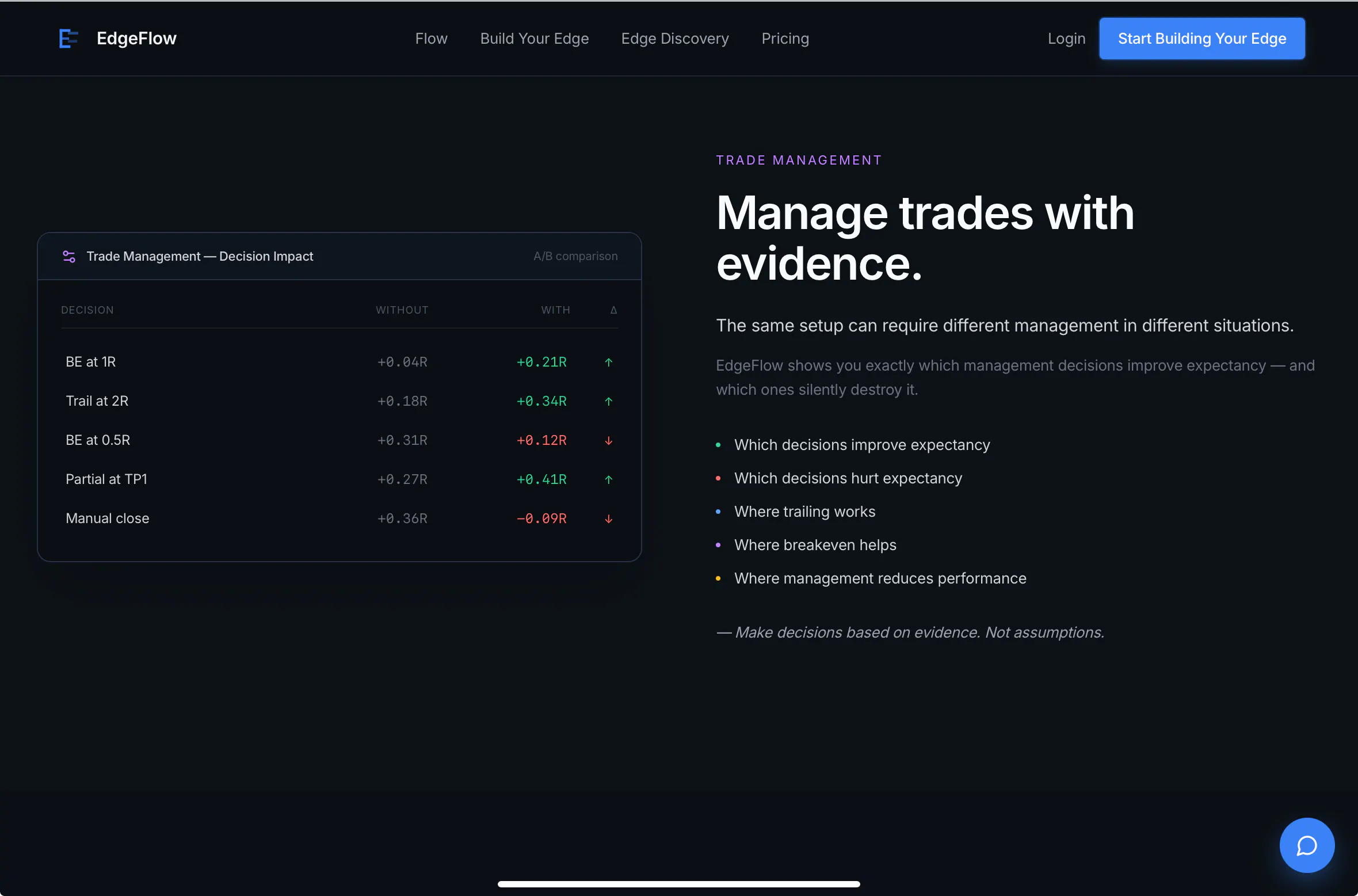Click the Trade Management sliders icon

tap(69, 257)
